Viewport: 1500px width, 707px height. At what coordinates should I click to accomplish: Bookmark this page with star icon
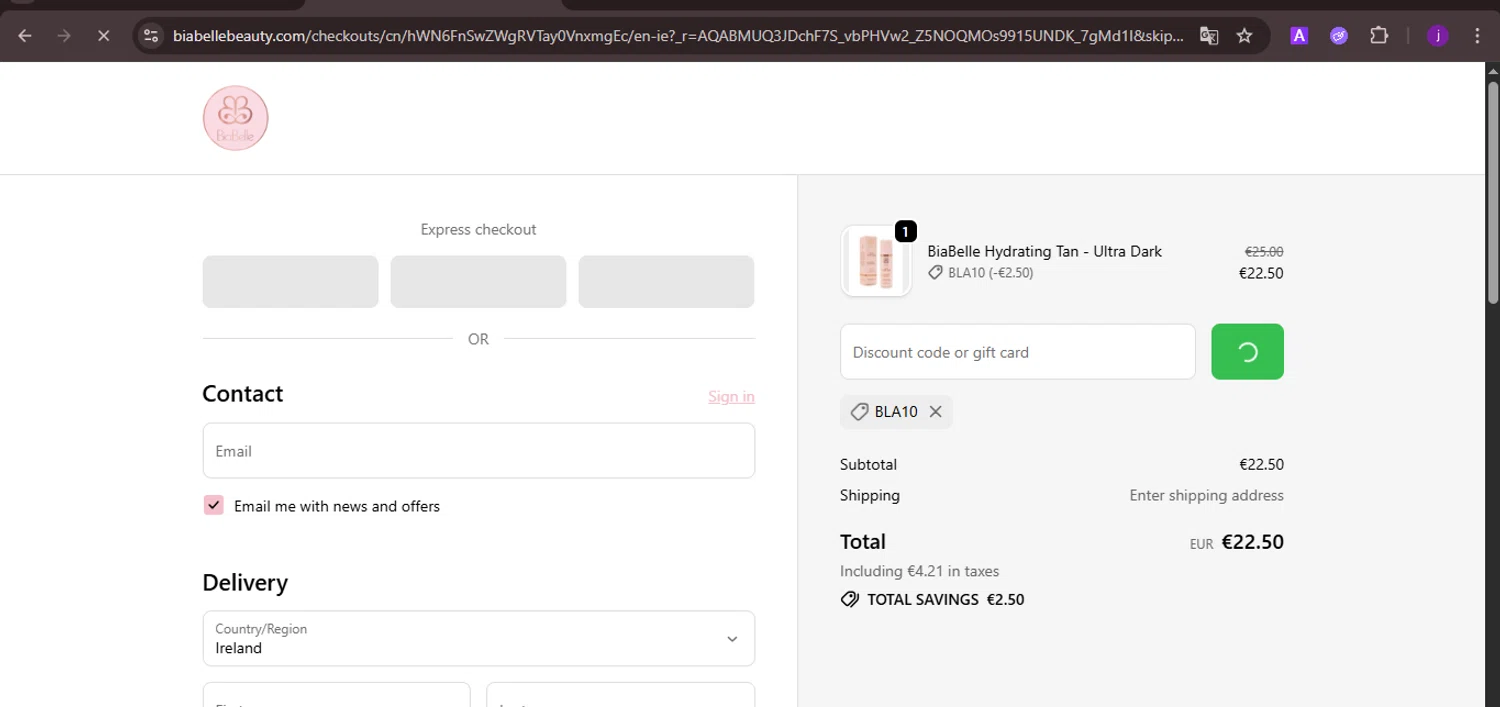click(1244, 36)
